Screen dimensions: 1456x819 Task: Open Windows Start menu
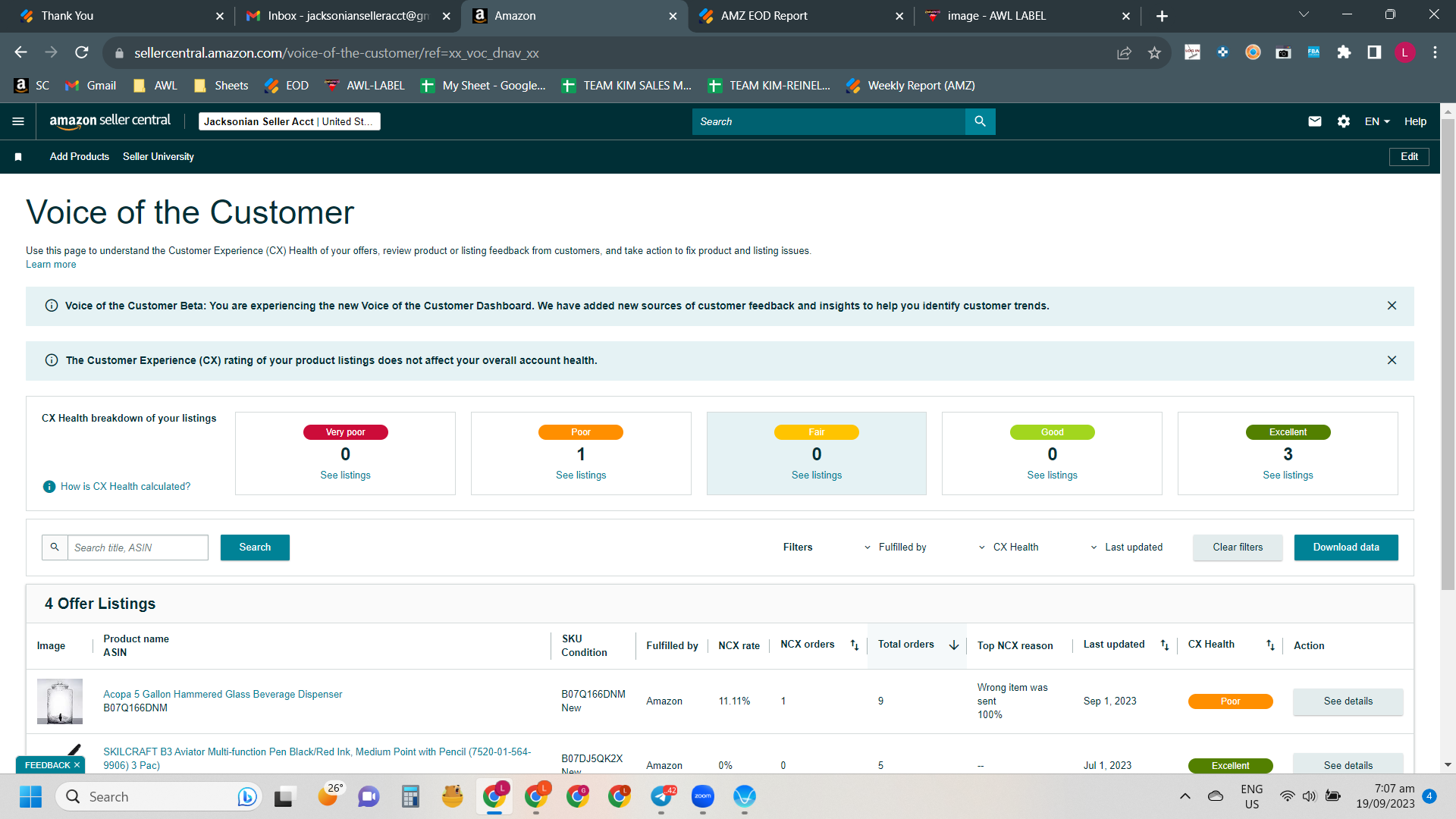[x=30, y=796]
